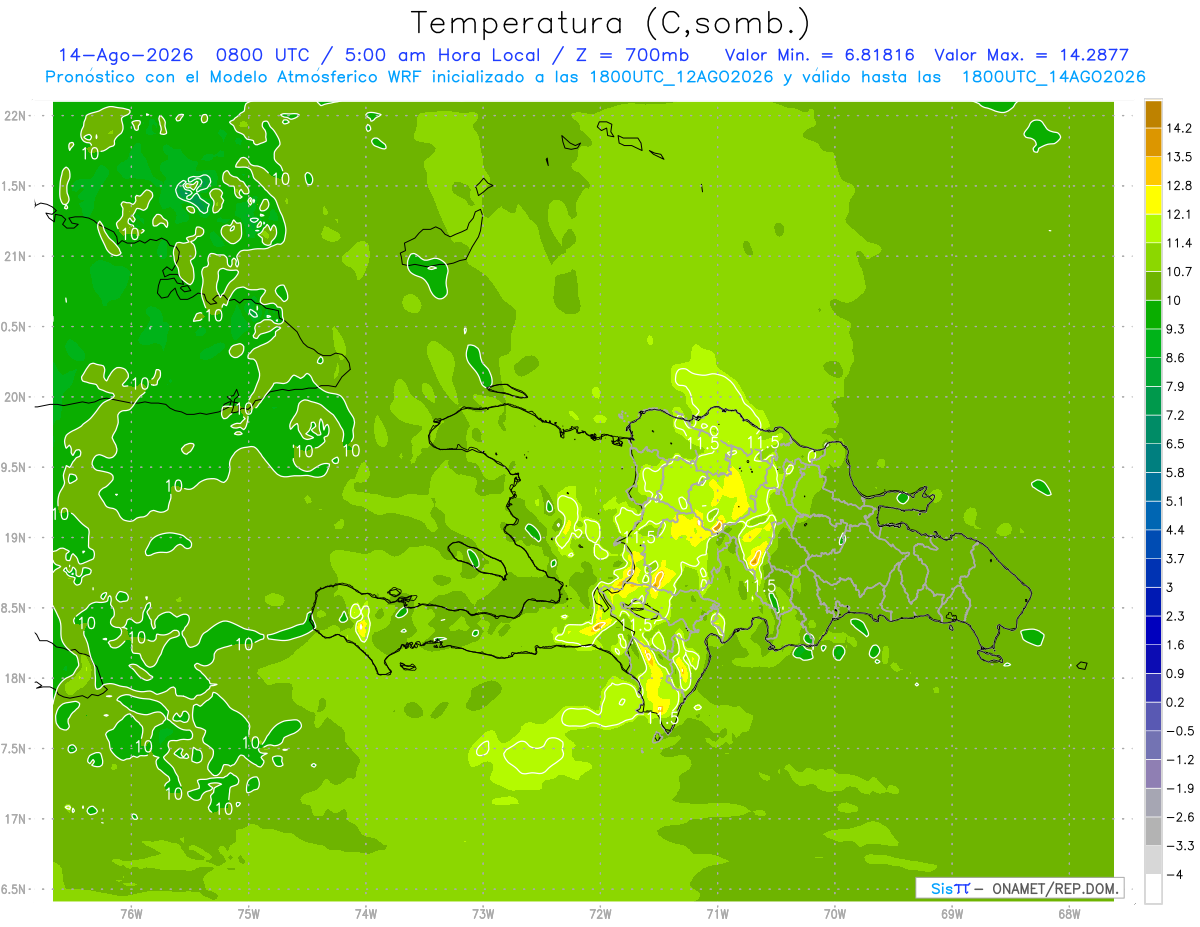The height and width of the screenshot is (927, 1200).
Task: Click the "14.2" color scale label
Action: 1177,128
